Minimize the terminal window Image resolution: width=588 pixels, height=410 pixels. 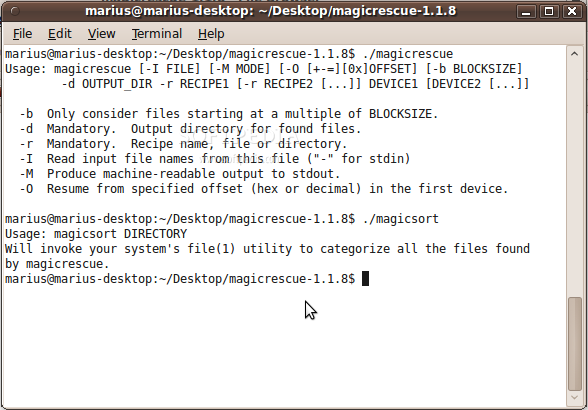pyautogui.click(x=526, y=12)
